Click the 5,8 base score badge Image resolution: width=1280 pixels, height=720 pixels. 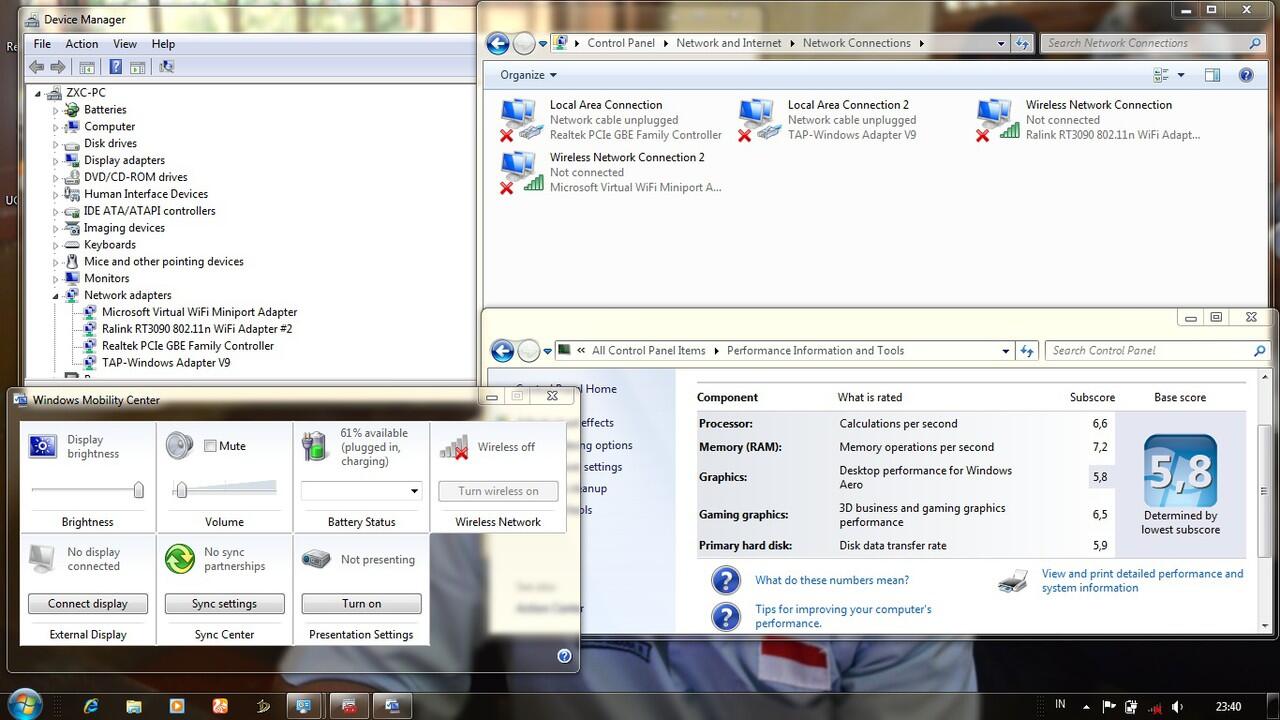[x=1180, y=471]
